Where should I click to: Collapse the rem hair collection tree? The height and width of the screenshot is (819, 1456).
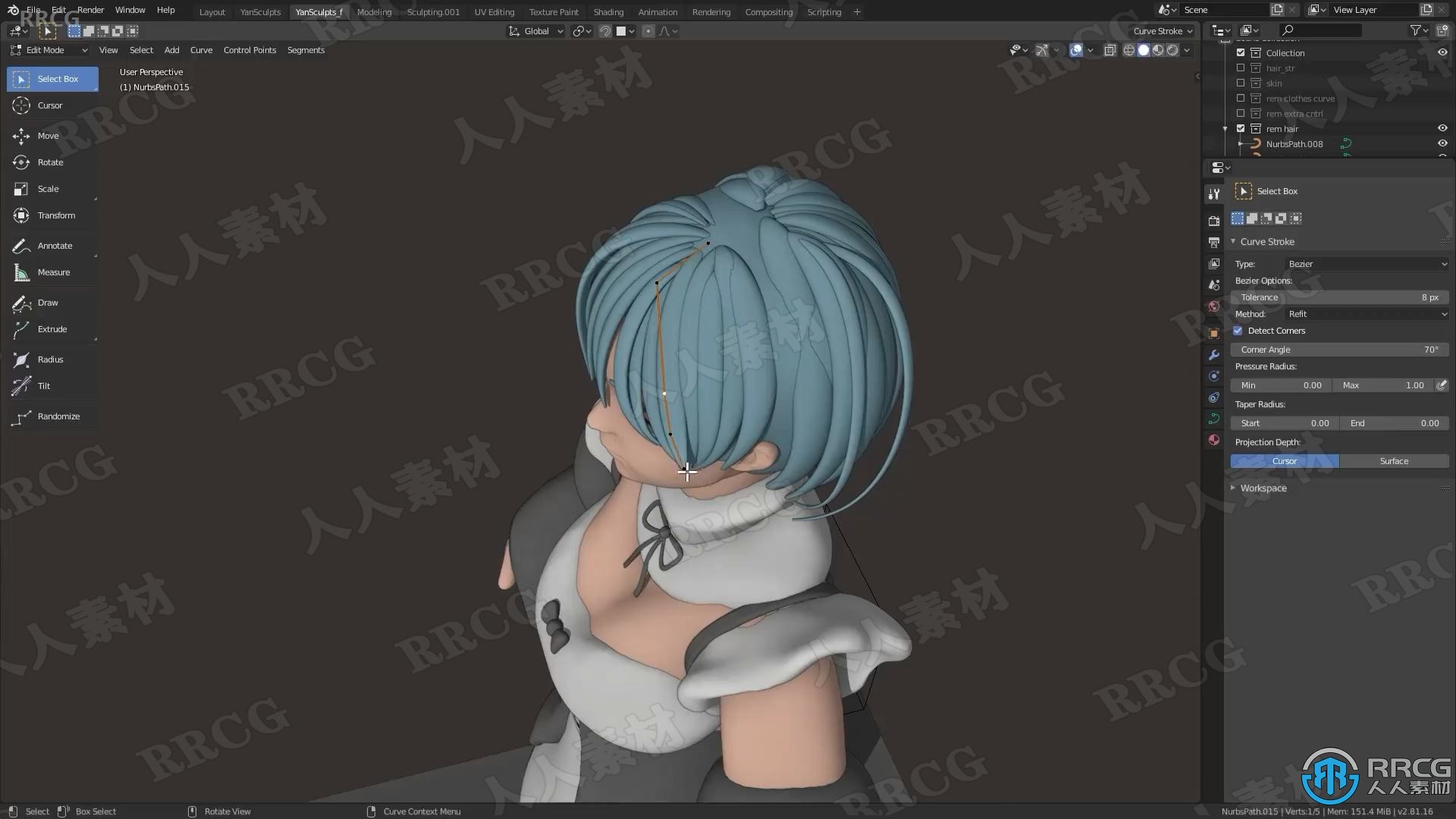(1225, 128)
